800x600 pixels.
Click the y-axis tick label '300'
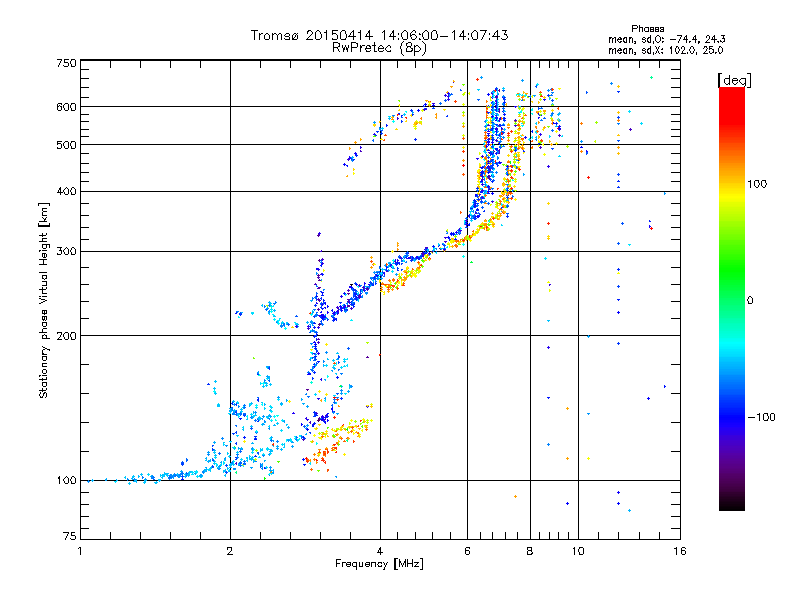(66, 252)
